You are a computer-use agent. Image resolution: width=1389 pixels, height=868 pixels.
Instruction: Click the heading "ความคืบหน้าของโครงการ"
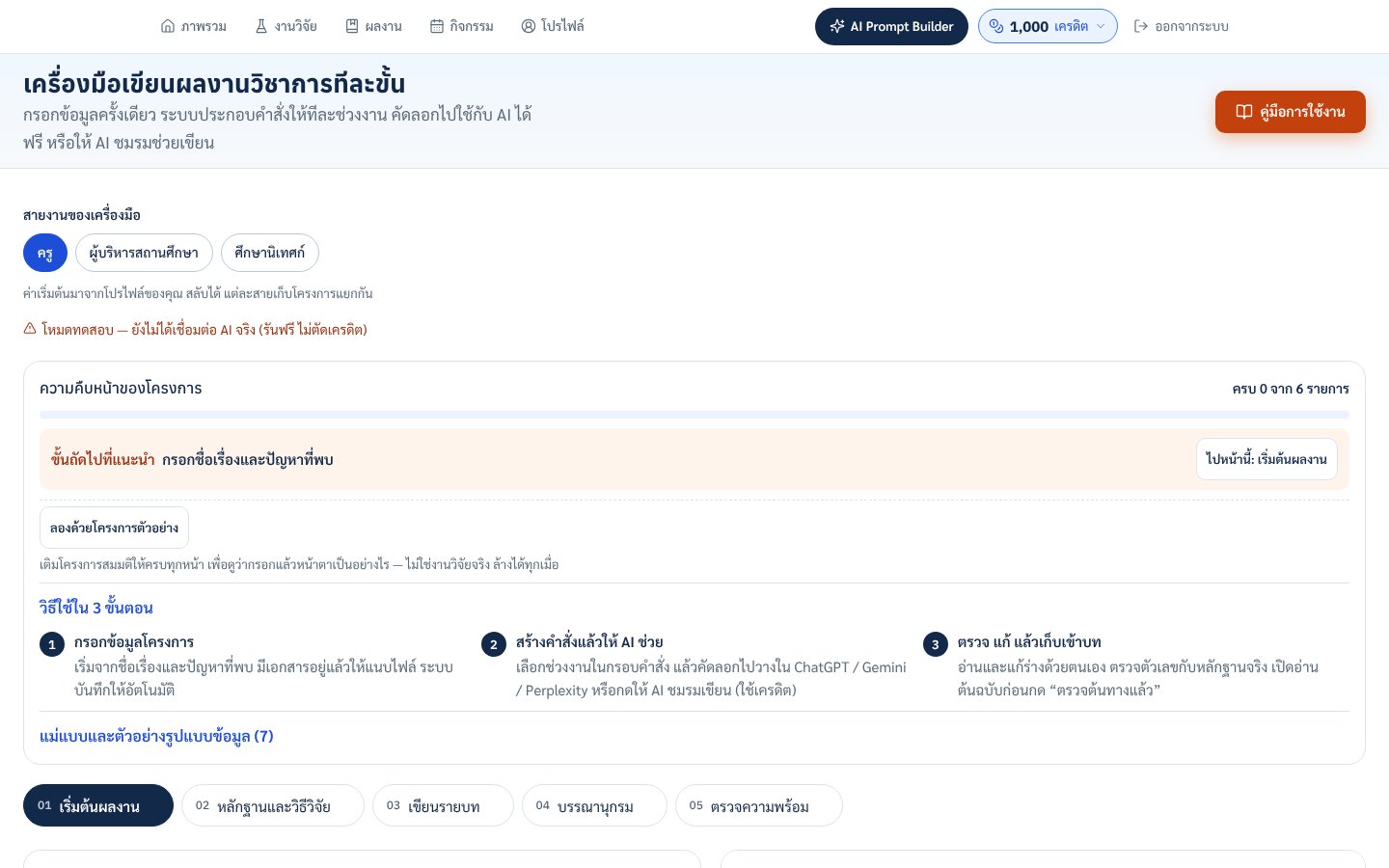click(121, 388)
